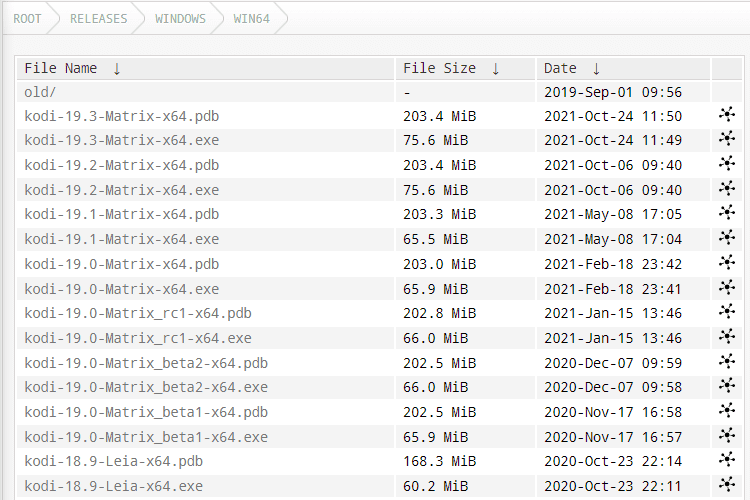
Task: Sort by File Name using the arrow
Action: click(x=117, y=69)
